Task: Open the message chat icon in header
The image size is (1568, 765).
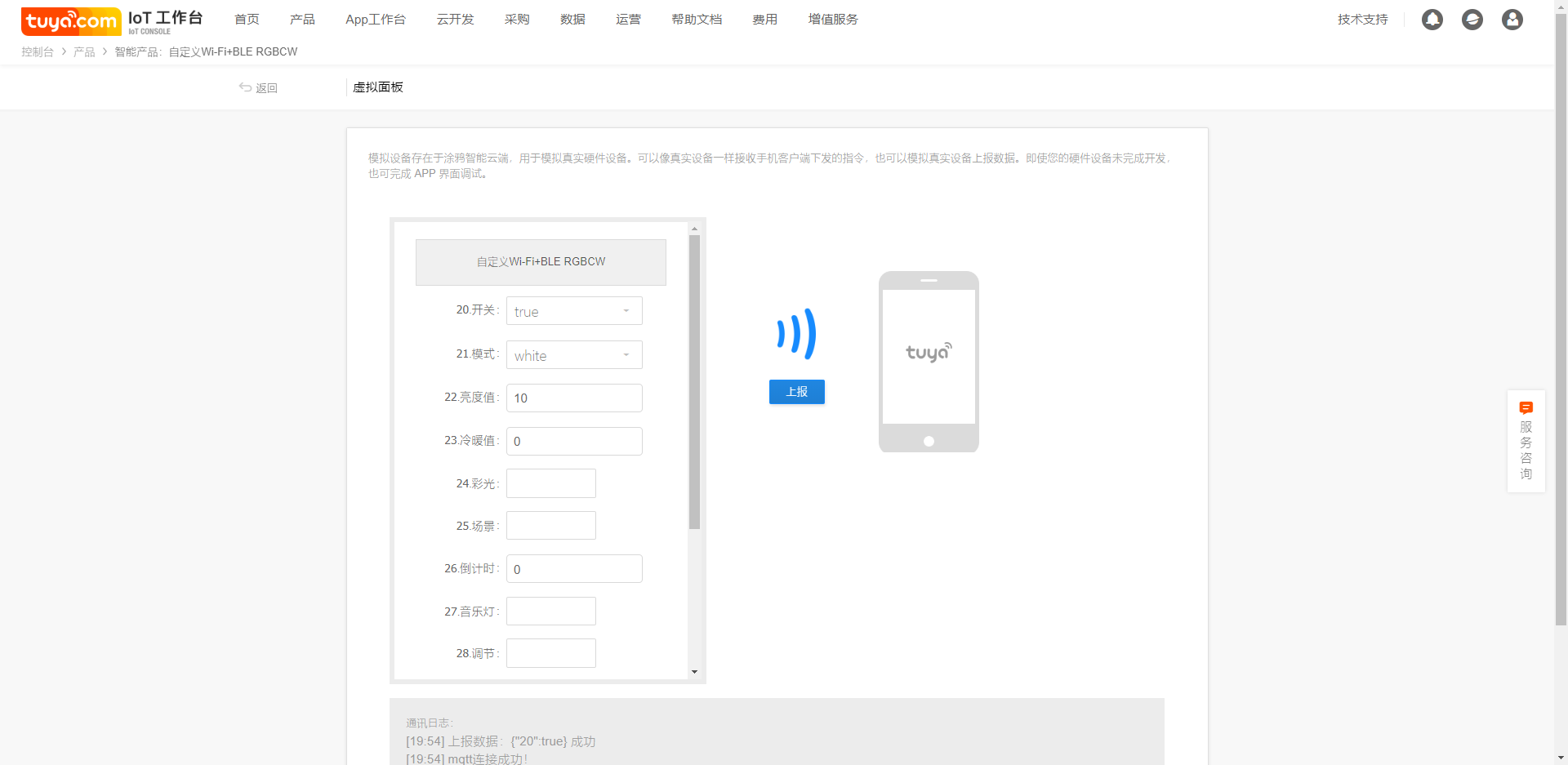Action: [x=1472, y=20]
